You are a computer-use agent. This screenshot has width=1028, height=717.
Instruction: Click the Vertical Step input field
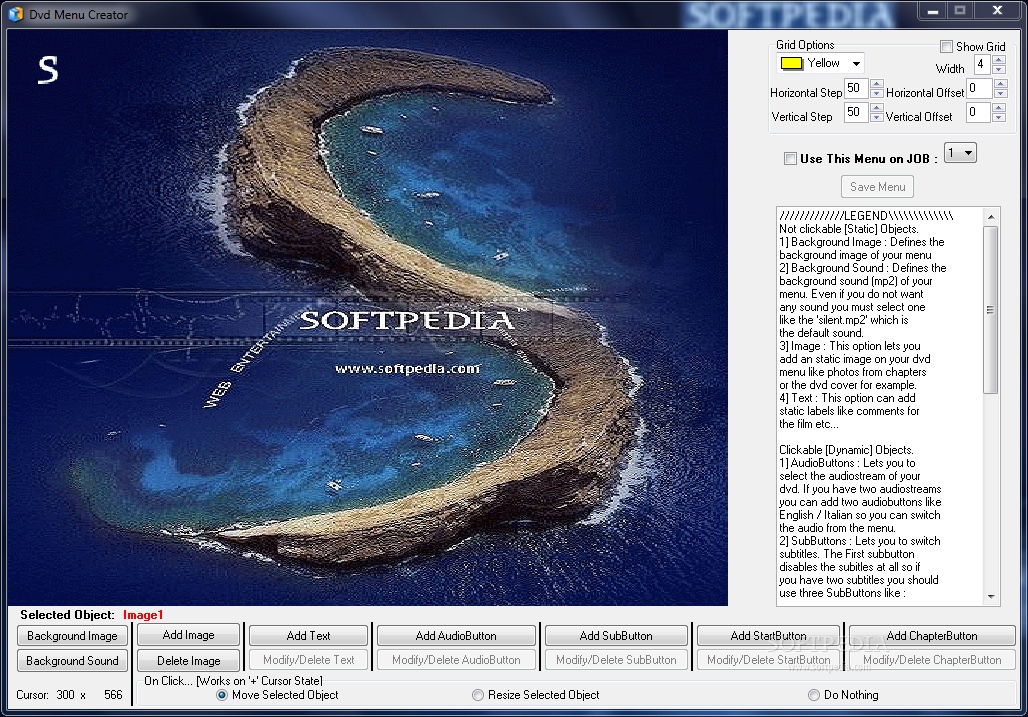[856, 112]
